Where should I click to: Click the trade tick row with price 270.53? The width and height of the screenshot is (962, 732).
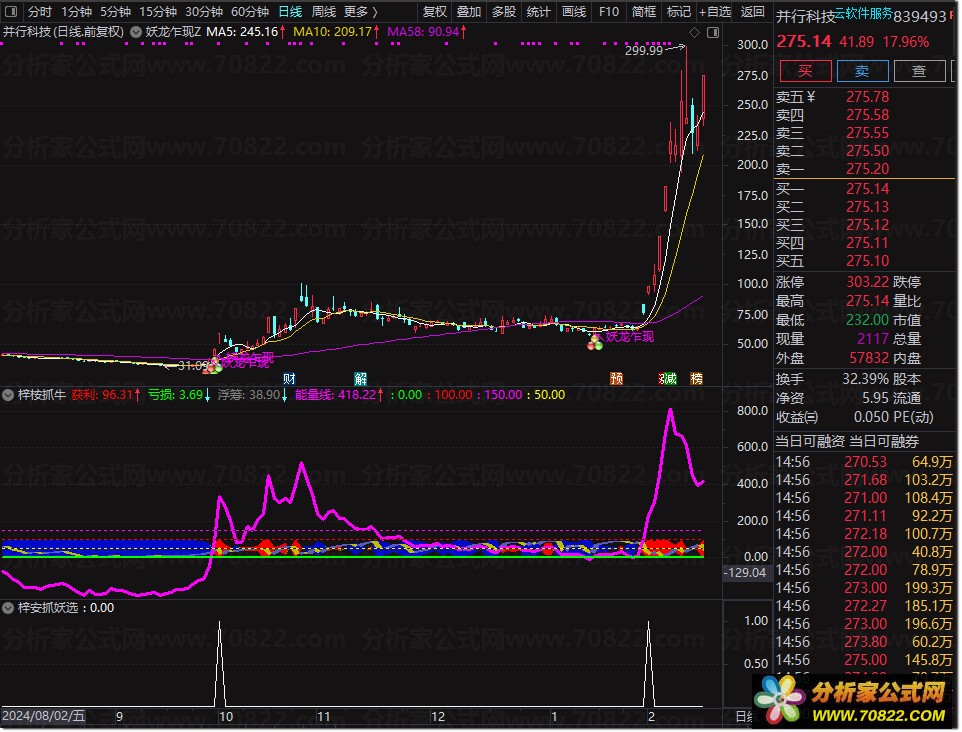pyautogui.click(x=865, y=461)
